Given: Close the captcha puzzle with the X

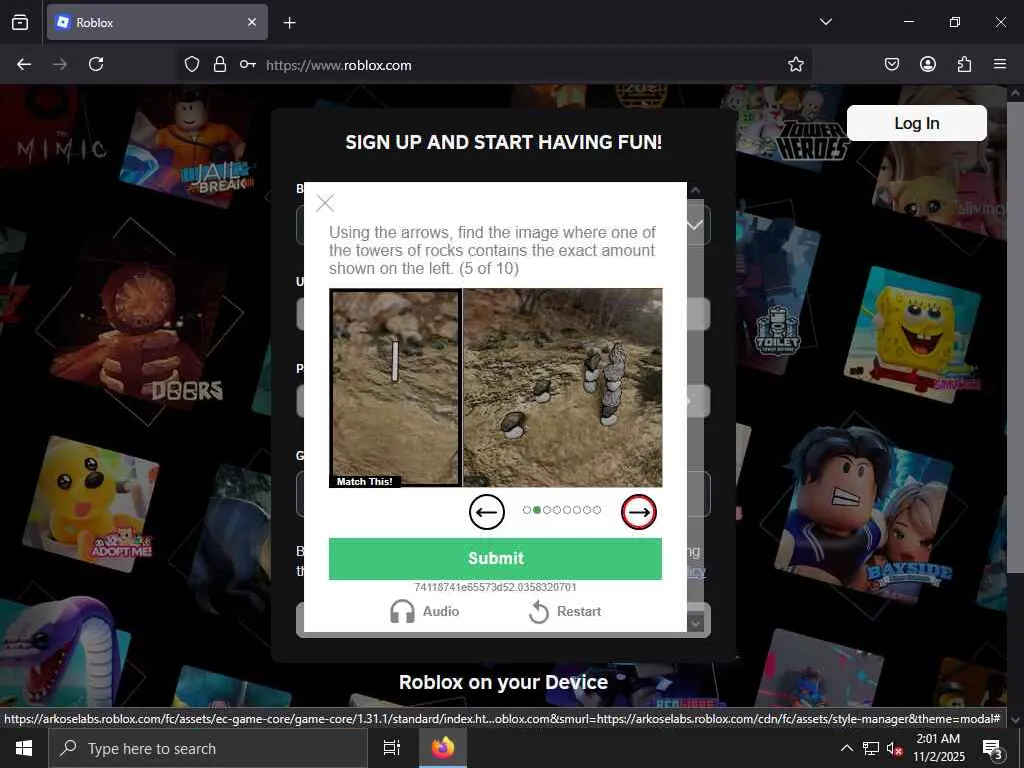Looking at the screenshot, I should pyautogui.click(x=325, y=203).
